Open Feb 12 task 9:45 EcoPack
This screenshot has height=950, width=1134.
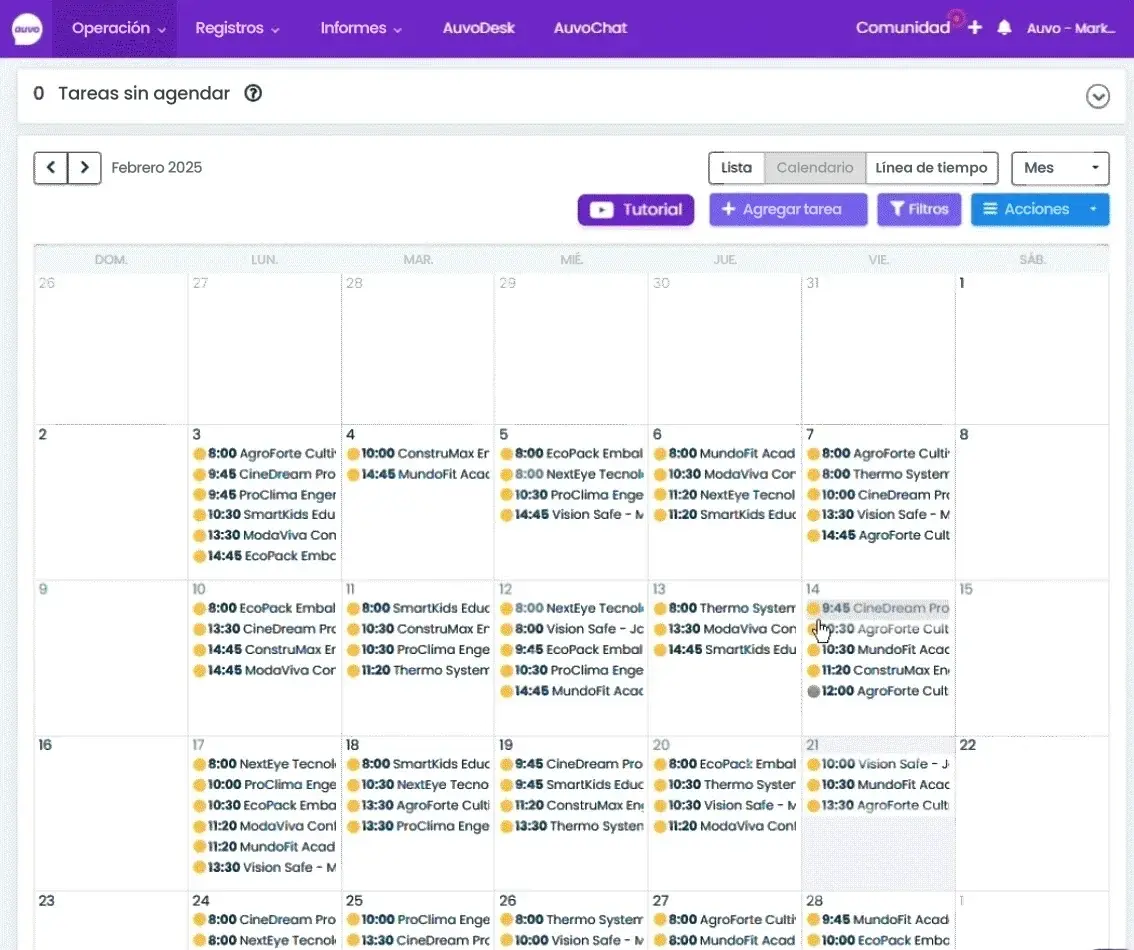tap(571, 650)
